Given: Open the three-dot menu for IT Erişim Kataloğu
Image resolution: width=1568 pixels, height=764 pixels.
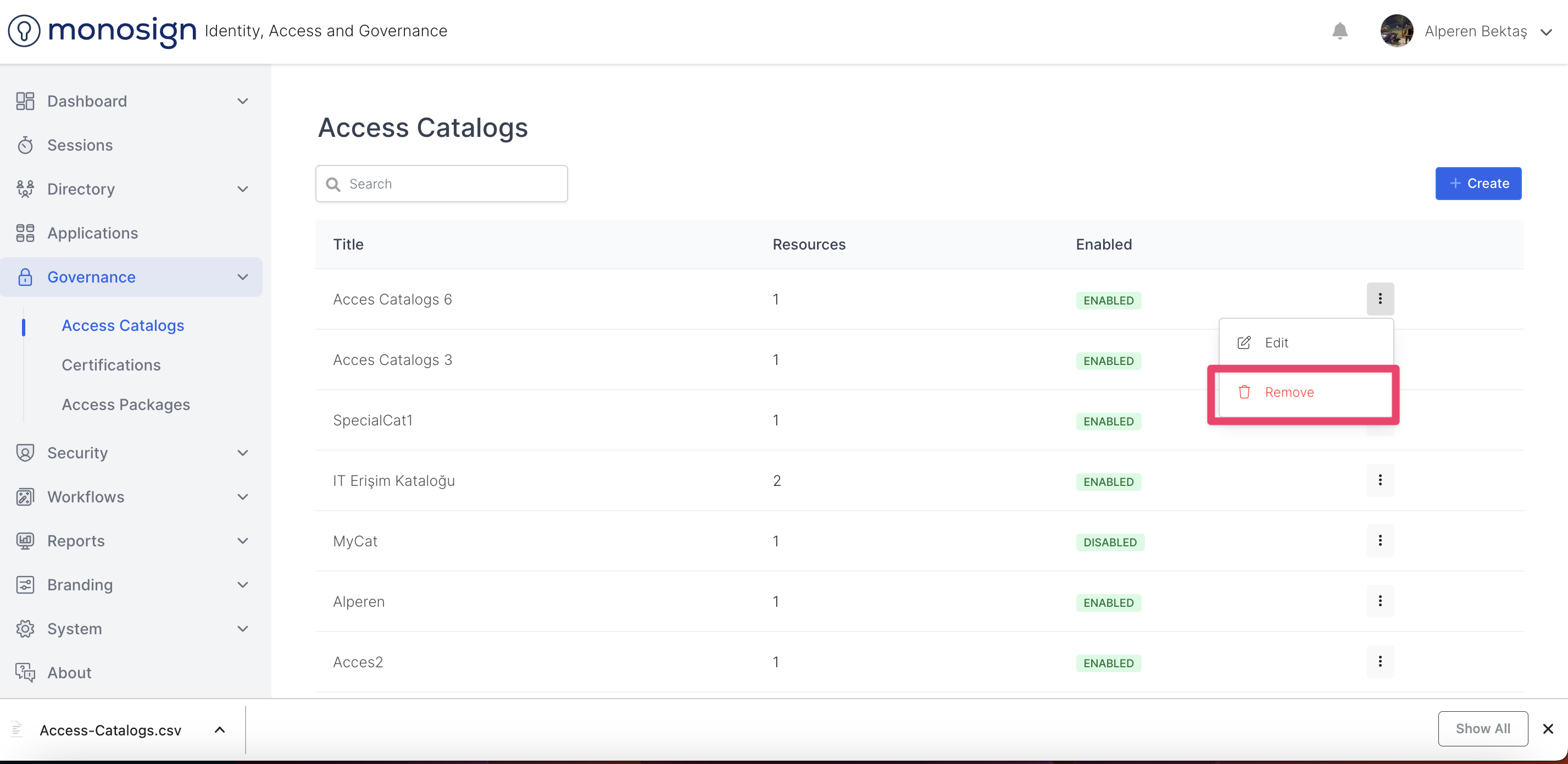Looking at the screenshot, I should point(1380,480).
